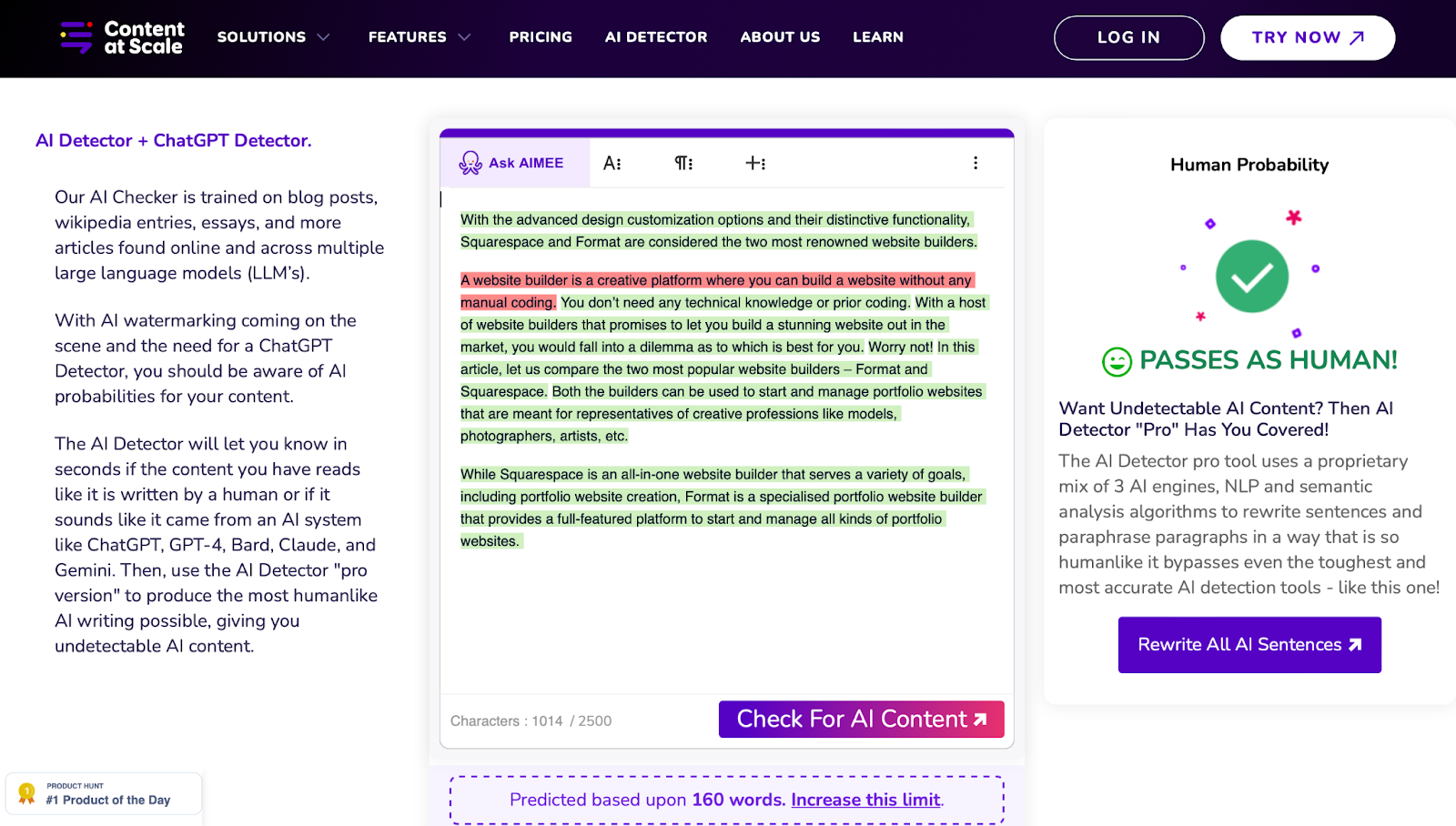This screenshot has width=1456, height=826.
Task: Click #1 Product of the Day badge
Action: point(104,794)
